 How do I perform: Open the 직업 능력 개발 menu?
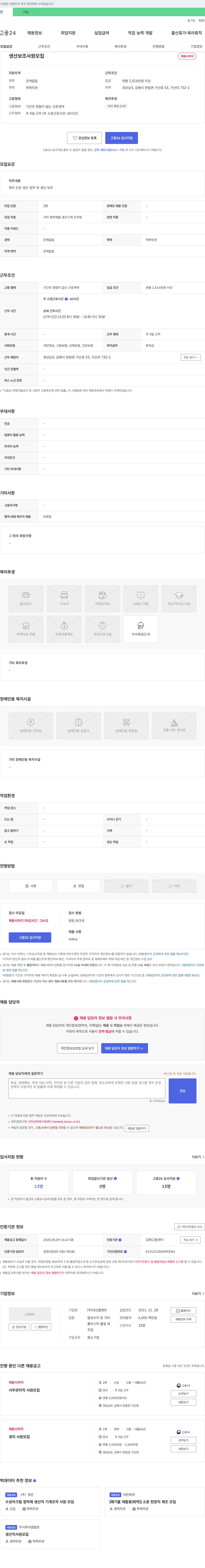140,33
